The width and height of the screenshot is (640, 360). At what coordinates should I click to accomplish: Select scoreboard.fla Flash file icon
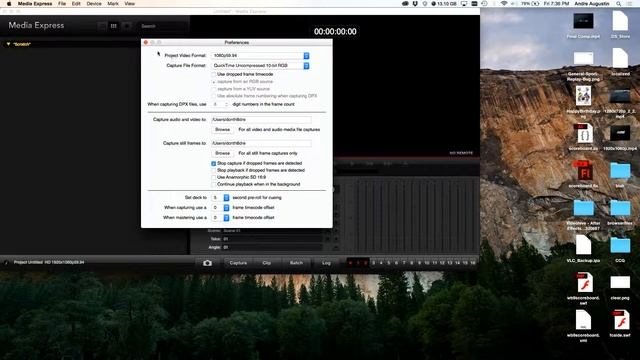583,171
